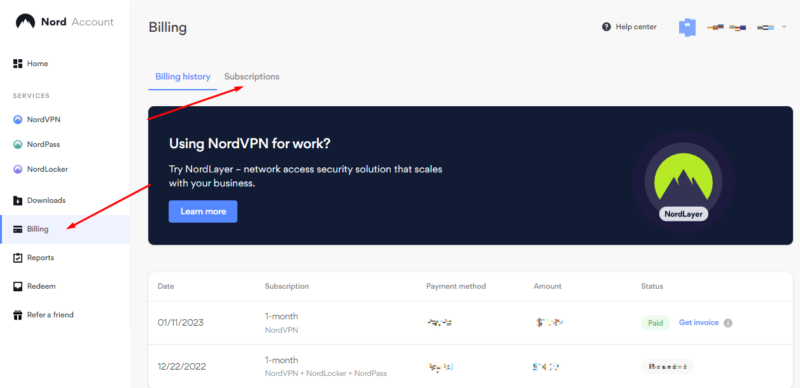
Task: Click the user avatar in header
Action: 687,27
